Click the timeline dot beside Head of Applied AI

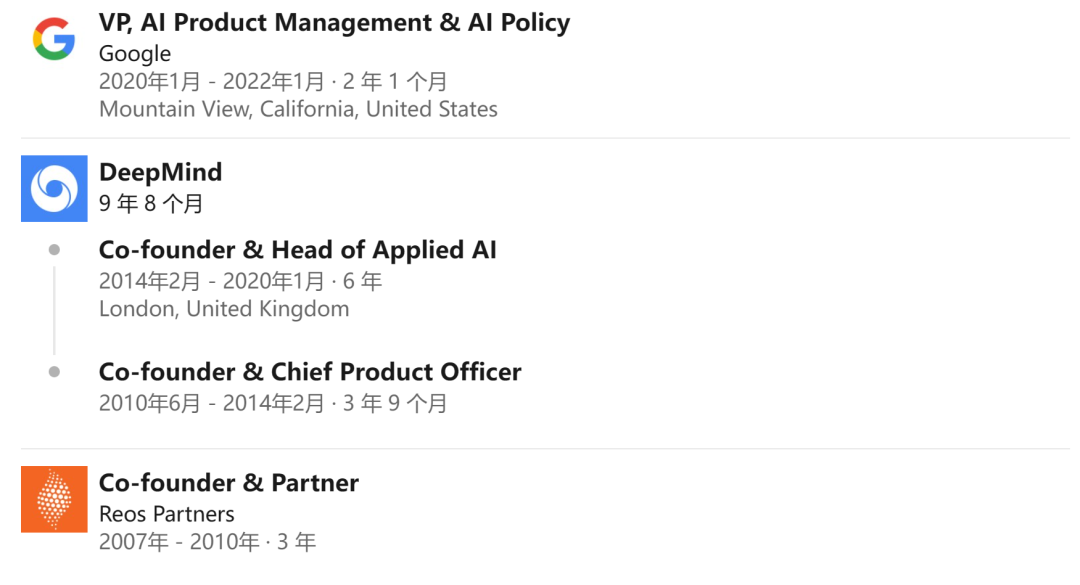click(x=54, y=250)
